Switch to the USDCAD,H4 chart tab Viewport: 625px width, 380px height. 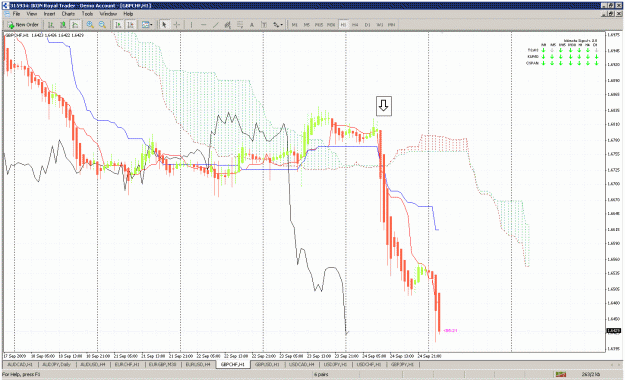point(301,364)
